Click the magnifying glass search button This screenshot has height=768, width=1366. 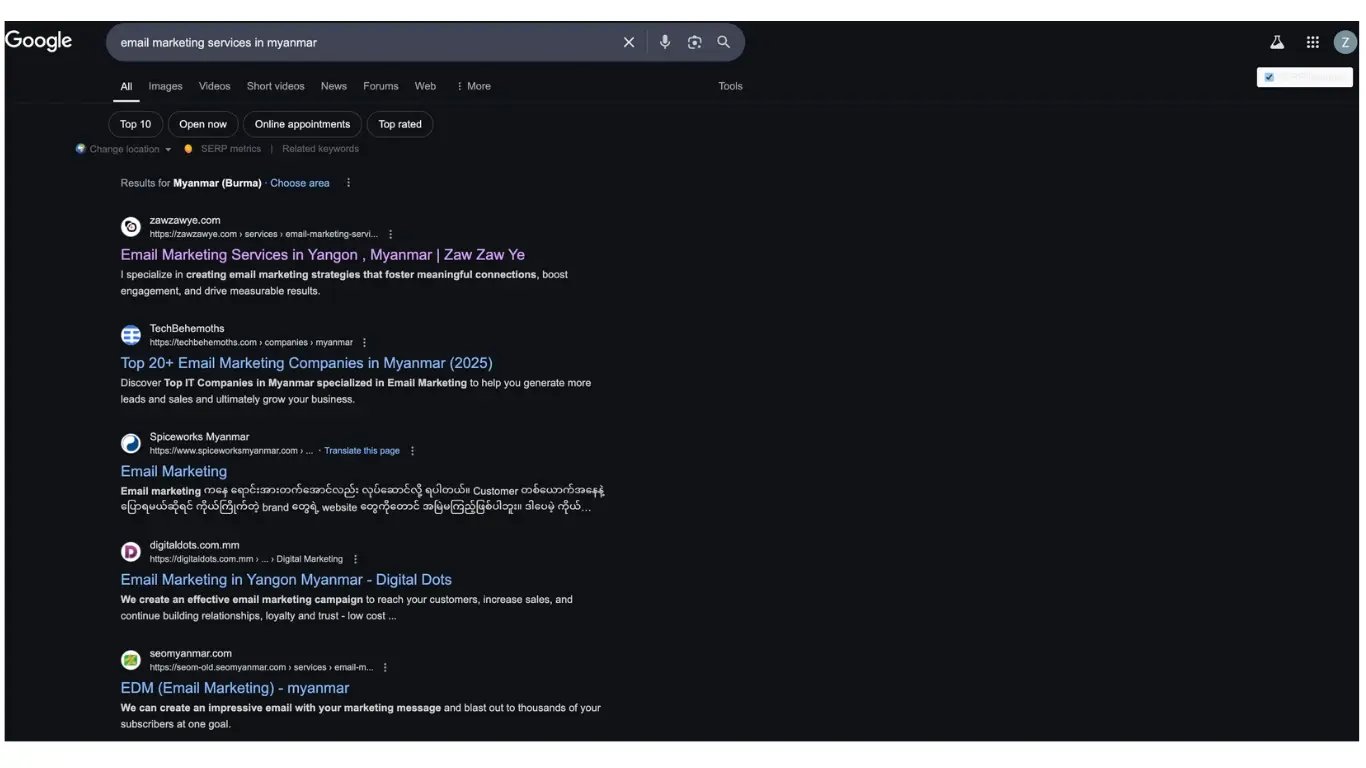tap(723, 42)
